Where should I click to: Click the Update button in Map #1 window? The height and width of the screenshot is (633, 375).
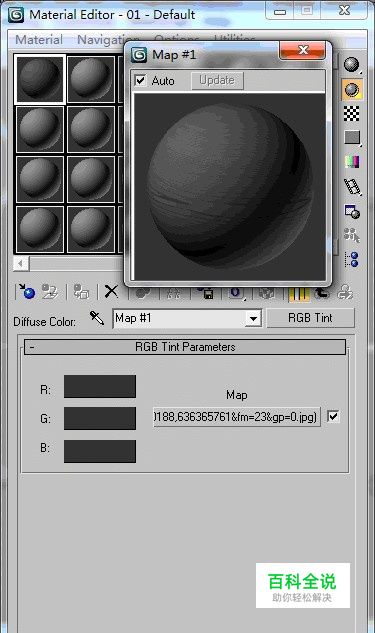[x=217, y=80]
